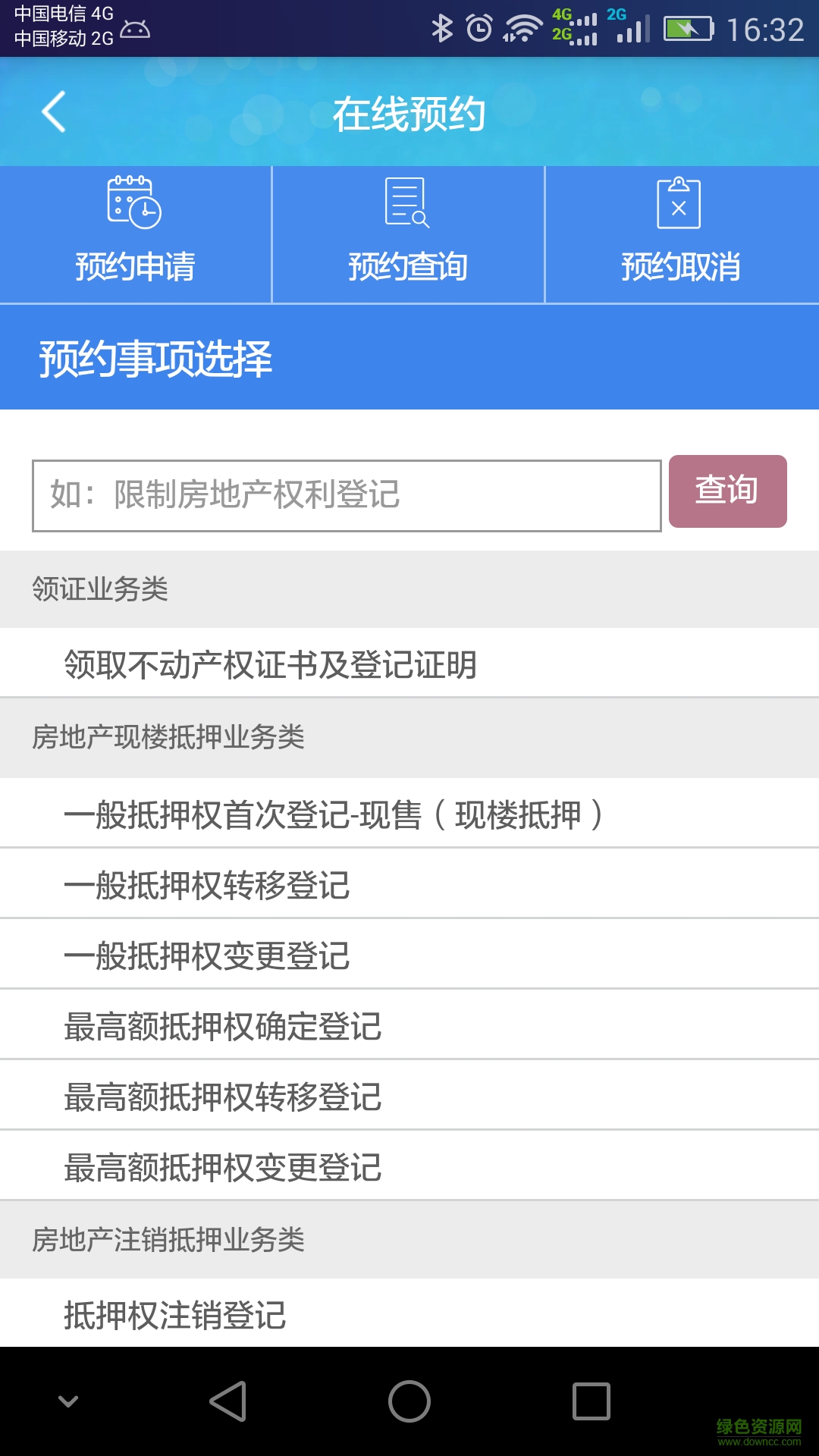819x1456 pixels.
Task: Select 一般抵押权转移登记 option
Action: point(207,885)
